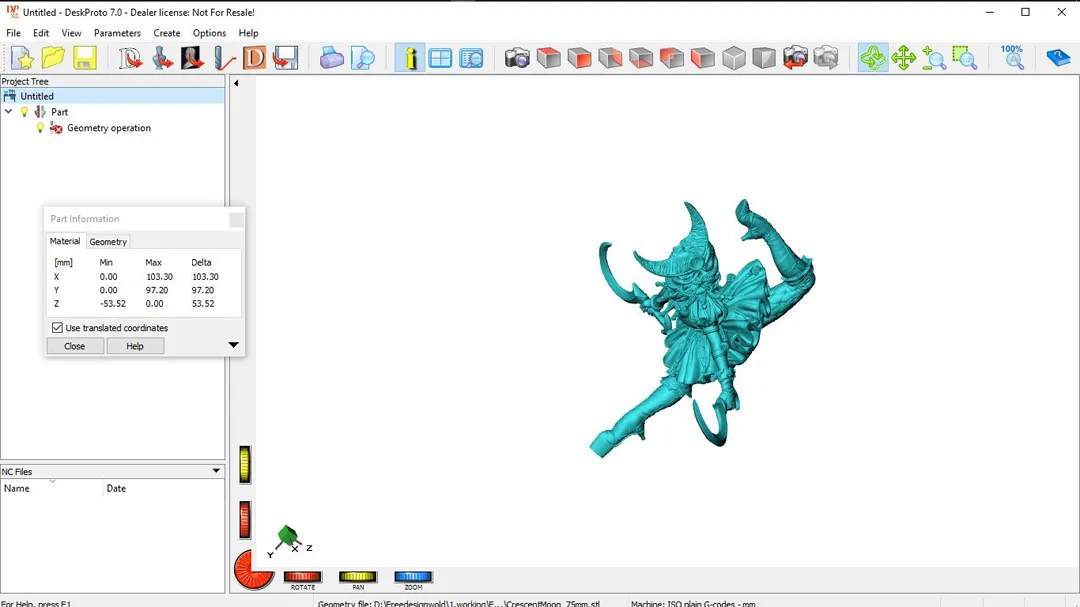1080x607 pixels.
Task: Open the Help menu
Action: (x=248, y=33)
